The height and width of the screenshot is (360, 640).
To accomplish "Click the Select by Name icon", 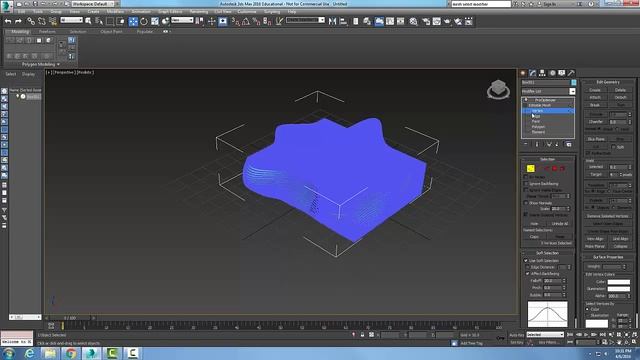I will coord(99,21).
